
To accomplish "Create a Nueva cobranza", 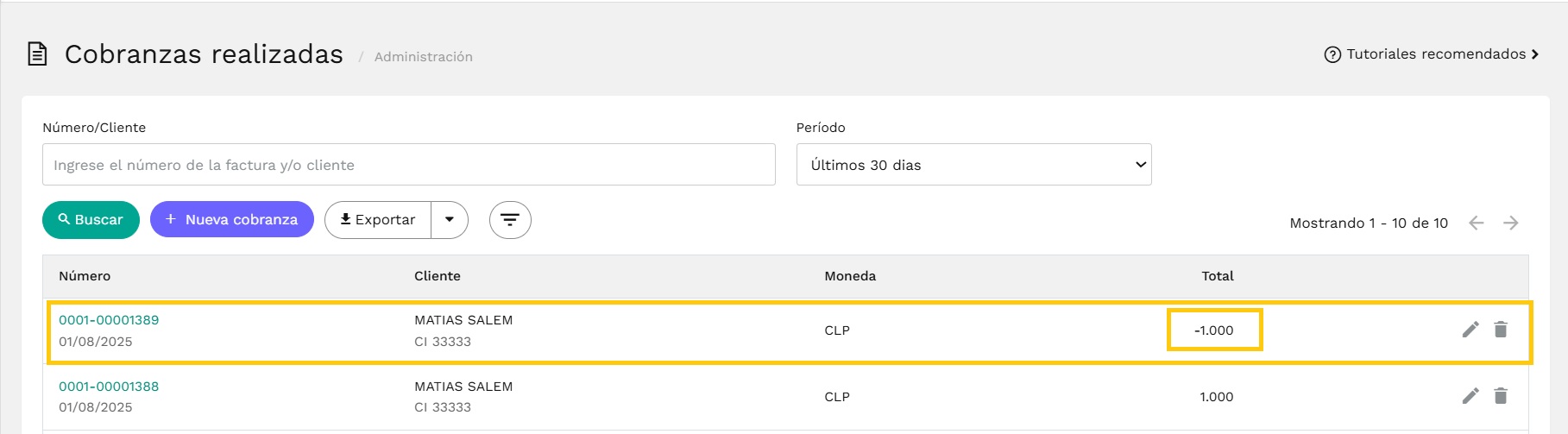I will [232, 220].
